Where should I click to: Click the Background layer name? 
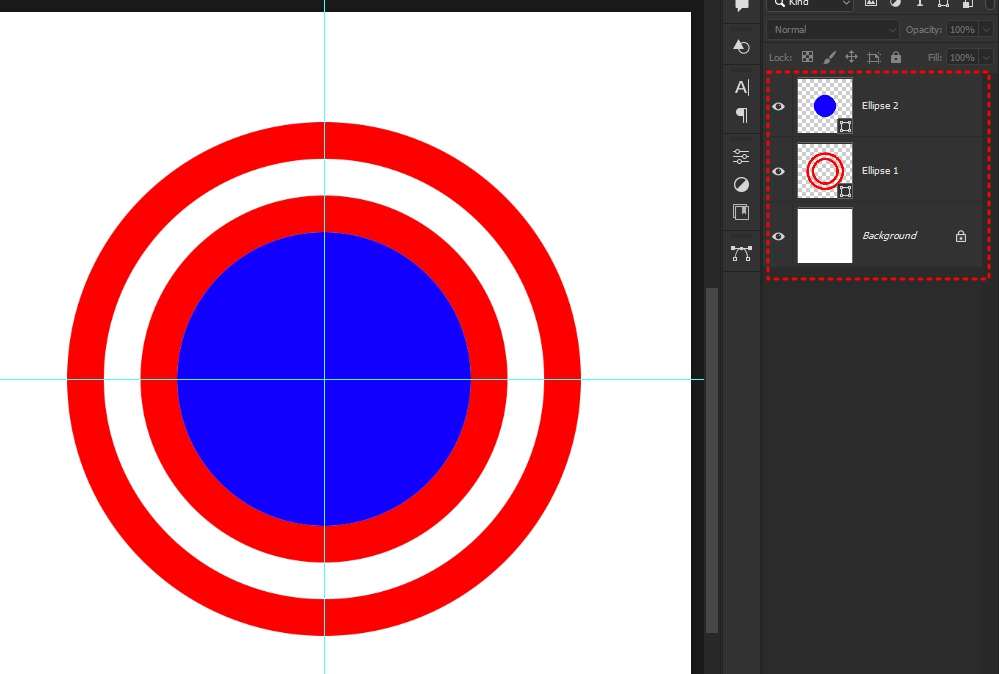(889, 236)
